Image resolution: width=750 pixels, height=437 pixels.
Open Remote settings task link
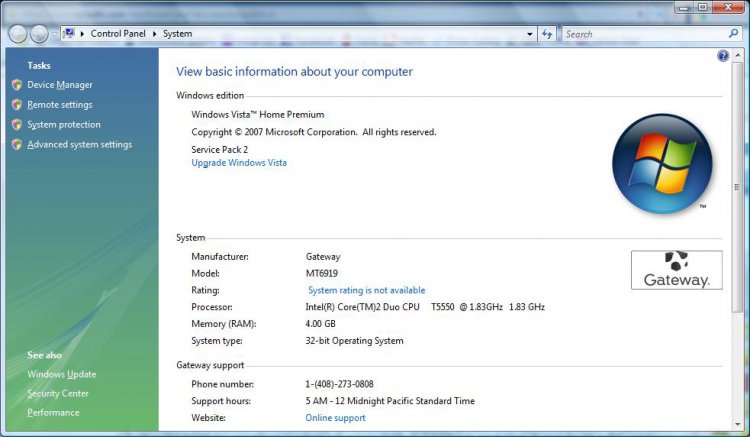click(60, 105)
